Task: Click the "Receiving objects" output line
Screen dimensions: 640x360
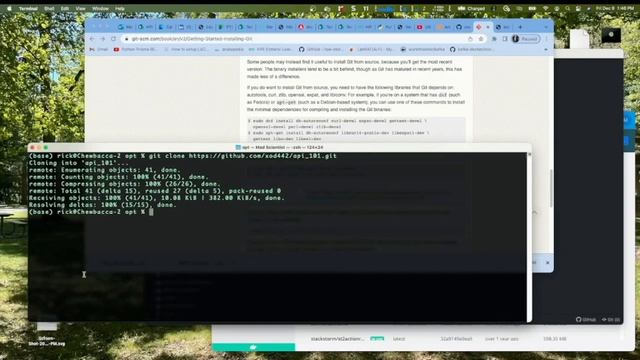Action: coord(156,198)
